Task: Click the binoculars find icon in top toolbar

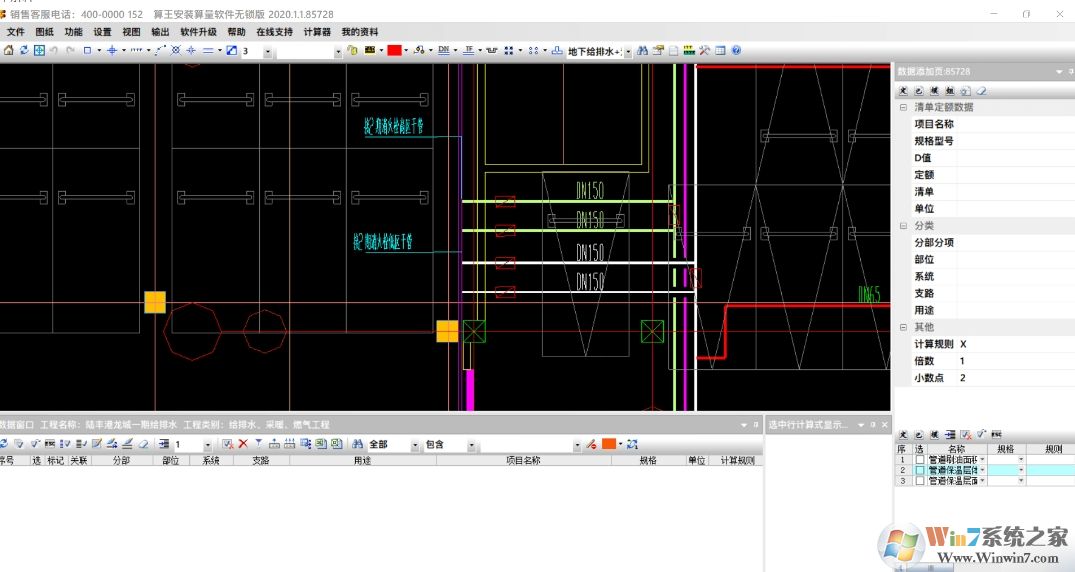Action: click(643, 50)
